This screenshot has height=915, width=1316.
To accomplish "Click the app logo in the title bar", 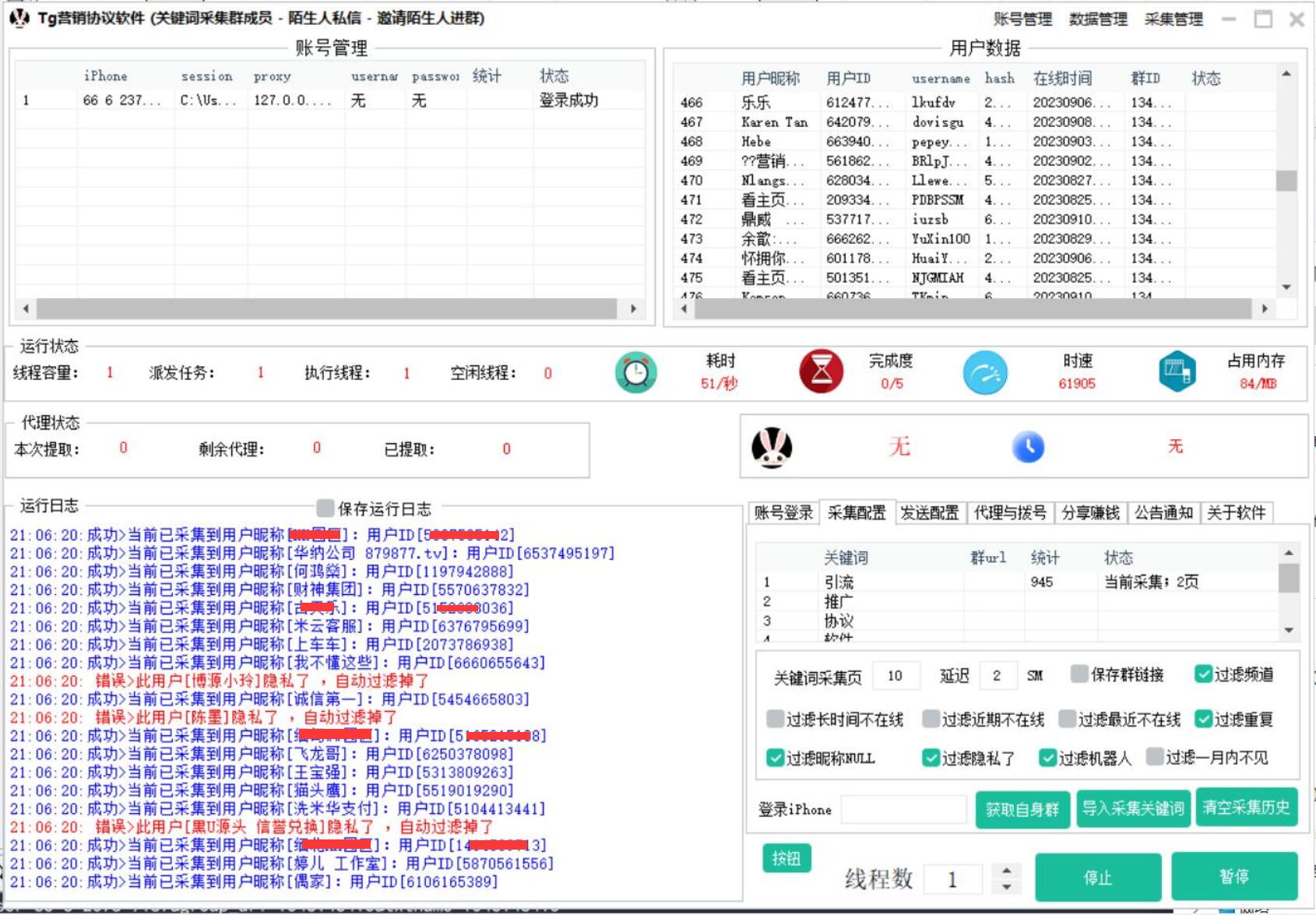I will [x=19, y=18].
